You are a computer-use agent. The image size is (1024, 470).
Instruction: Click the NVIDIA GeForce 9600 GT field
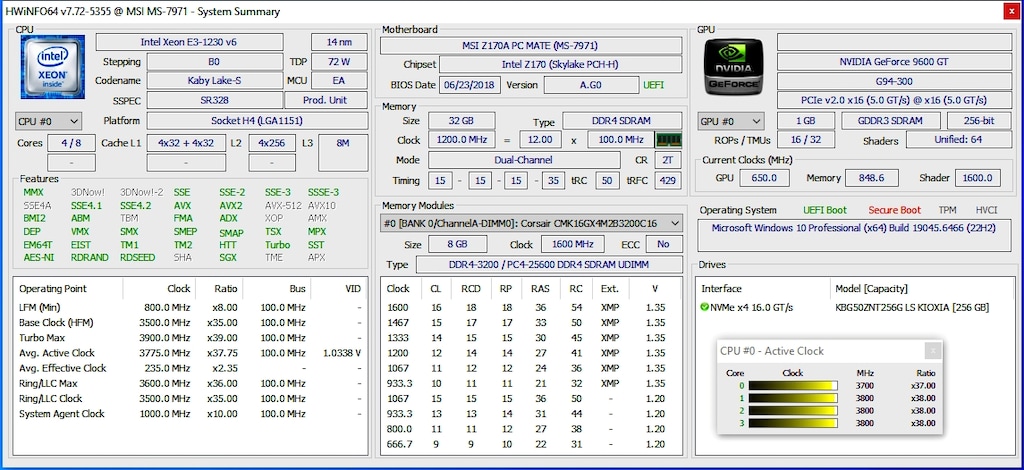tap(894, 61)
